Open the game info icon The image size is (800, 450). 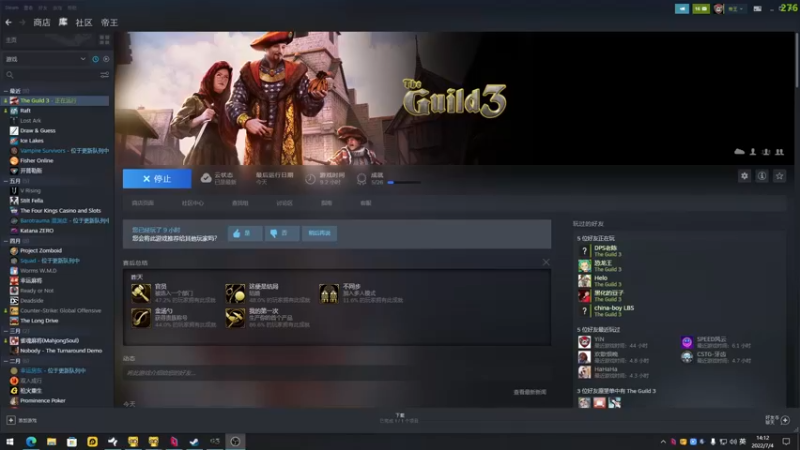coord(762,176)
